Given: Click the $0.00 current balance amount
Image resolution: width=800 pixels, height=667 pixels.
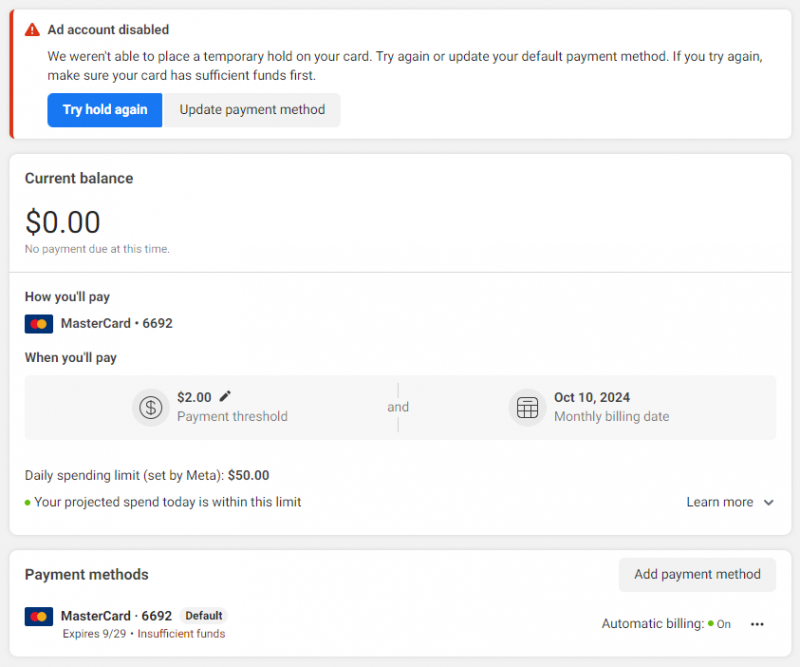Looking at the screenshot, I should pos(63,222).
